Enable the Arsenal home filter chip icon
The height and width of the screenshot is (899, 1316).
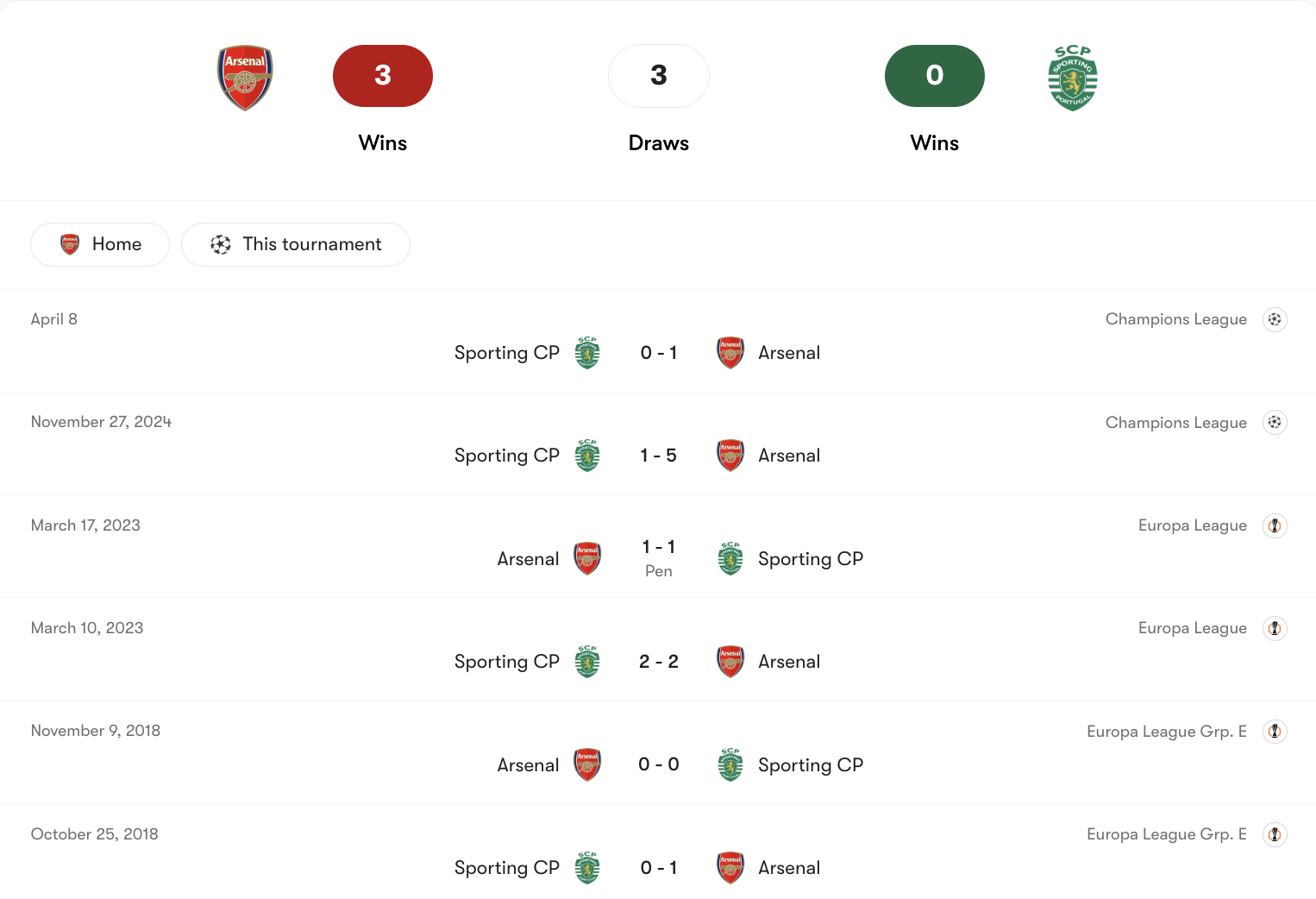[x=70, y=244]
